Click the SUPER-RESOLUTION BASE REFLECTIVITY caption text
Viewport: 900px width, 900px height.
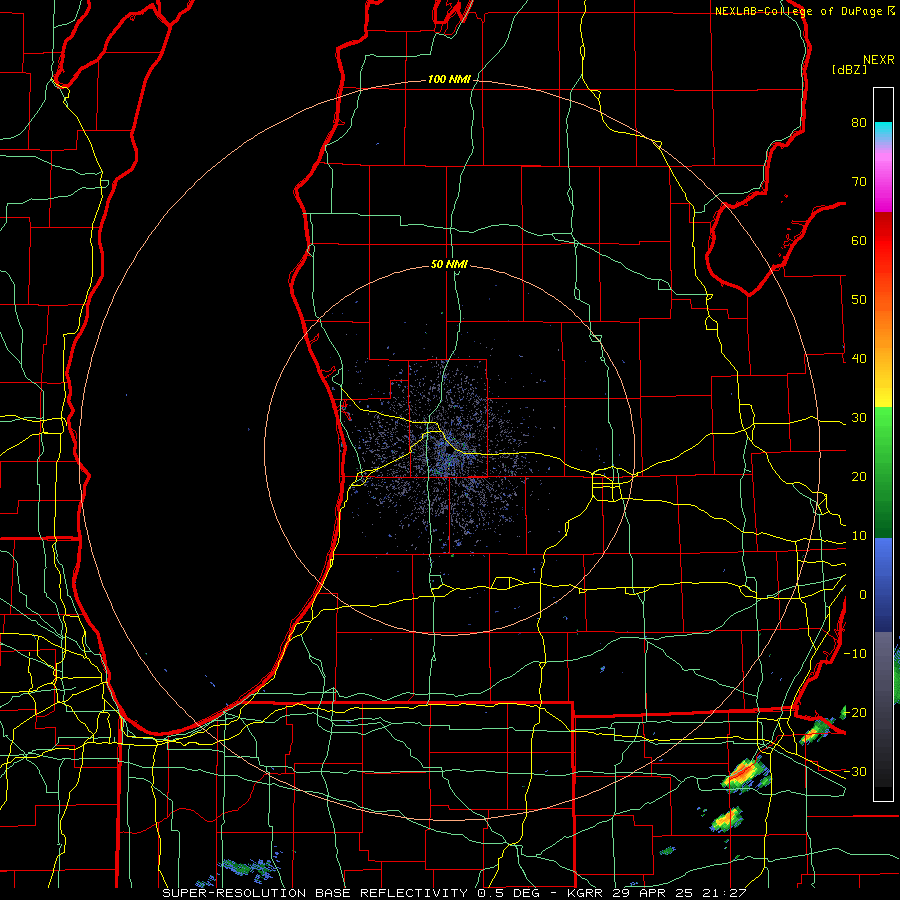[x=315, y=893]
